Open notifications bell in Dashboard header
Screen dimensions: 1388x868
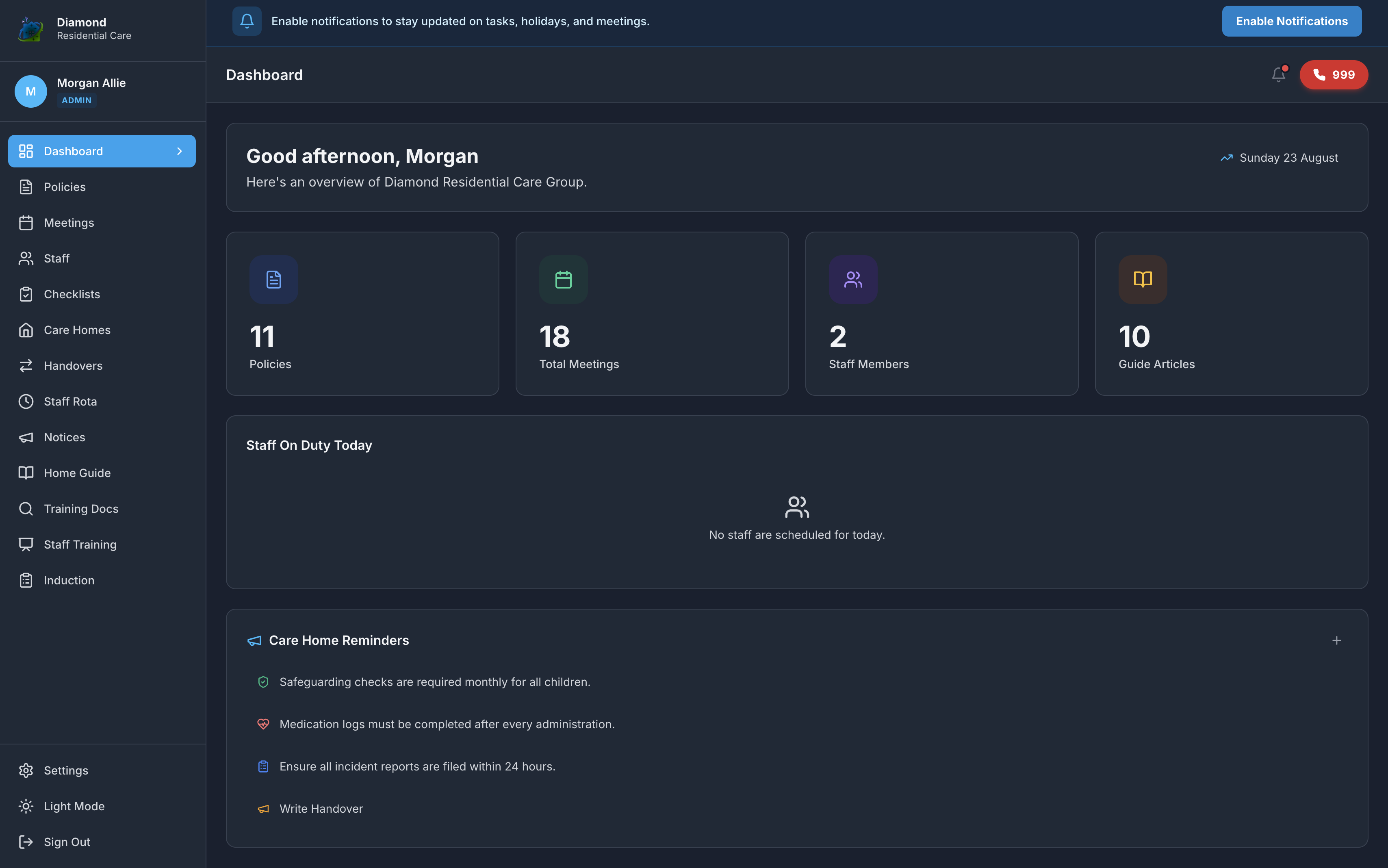tap(1278, 75)
